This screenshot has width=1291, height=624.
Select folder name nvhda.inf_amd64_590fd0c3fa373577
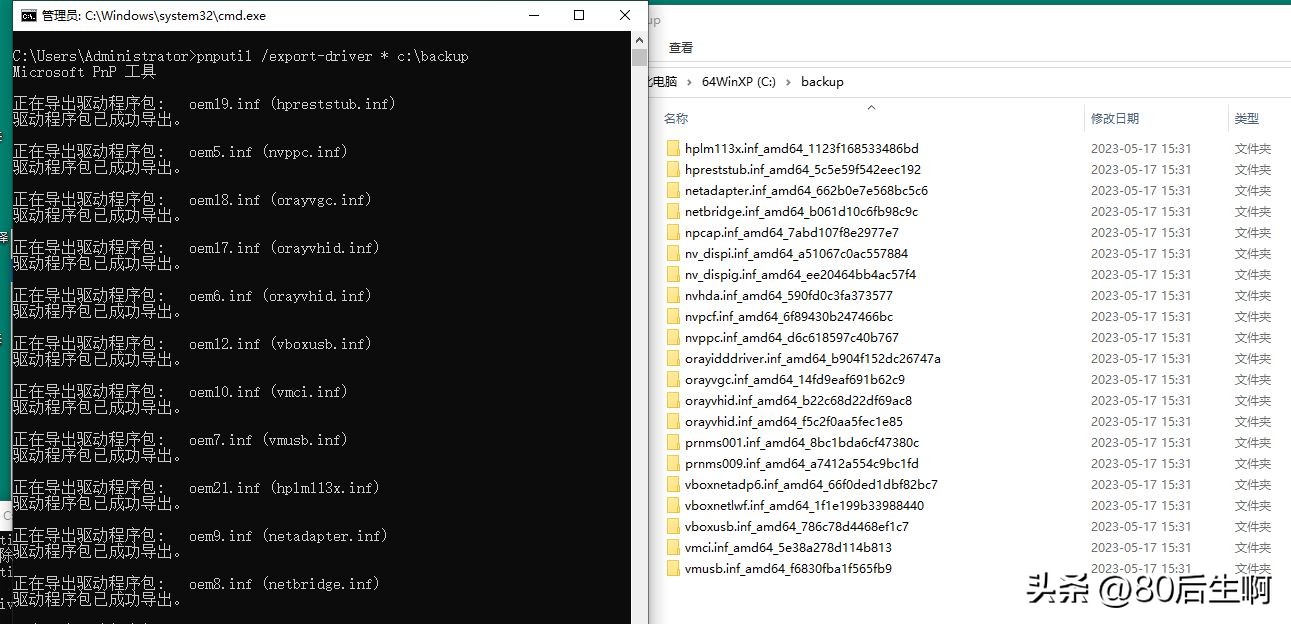789,296
